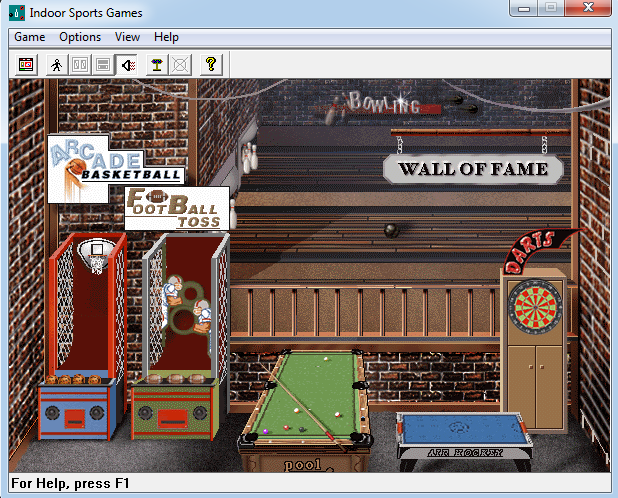Click the Air Hockey table label
This screenshot has width=618, height=498.
click(465, 453)
